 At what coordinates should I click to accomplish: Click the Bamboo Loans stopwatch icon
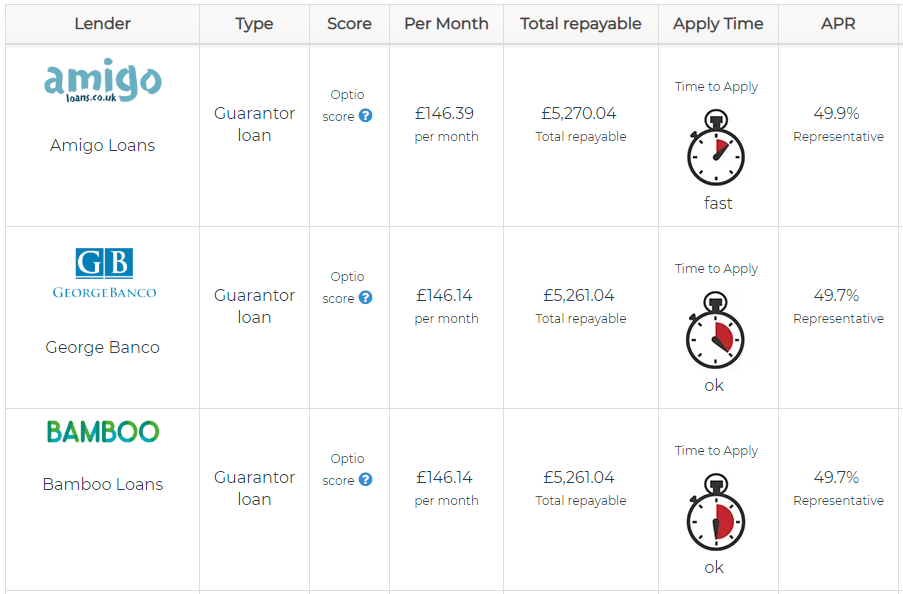point(716,519)
